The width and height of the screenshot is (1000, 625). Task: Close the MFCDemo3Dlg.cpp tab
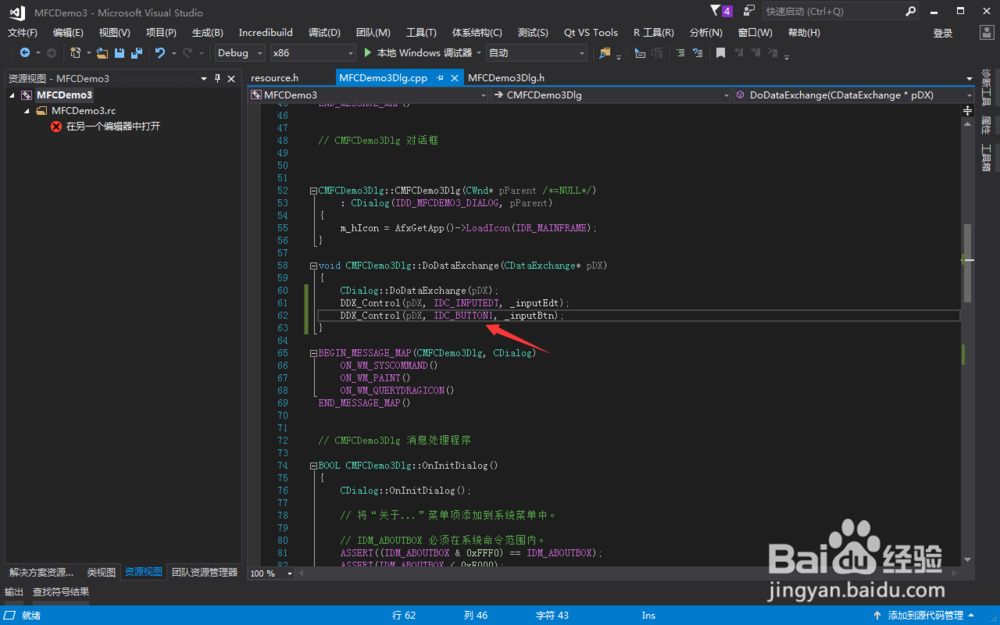pos(454,78)
